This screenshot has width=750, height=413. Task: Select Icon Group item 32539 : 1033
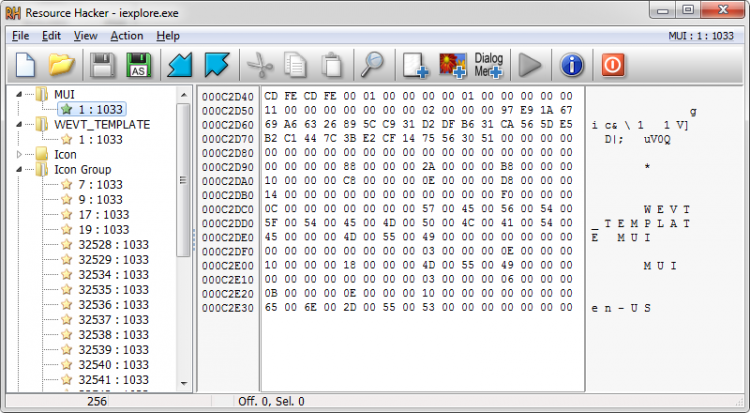pyautogui.click(x=113, y=350)
